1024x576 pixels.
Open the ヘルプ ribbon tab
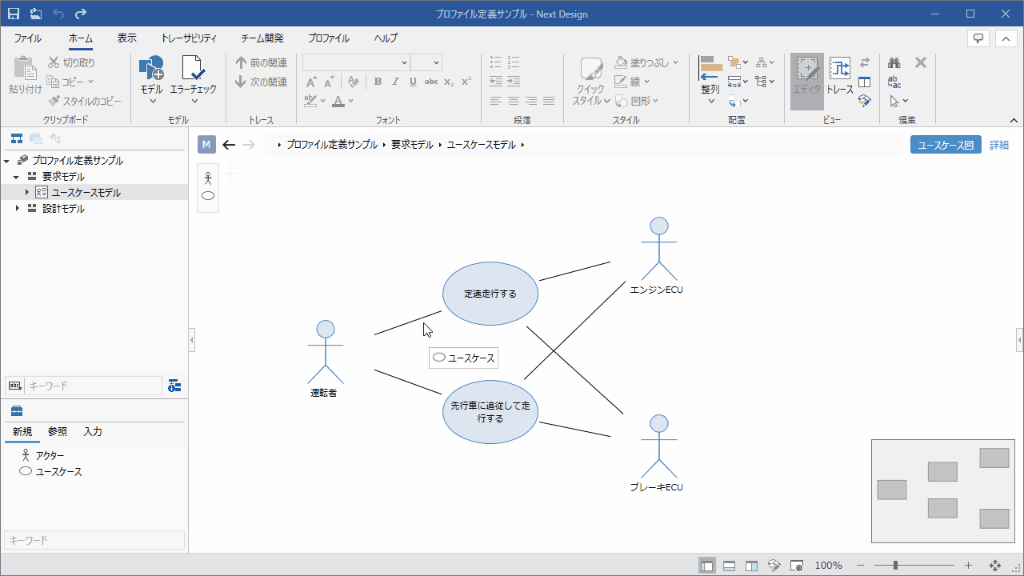(x=385, y=39)
